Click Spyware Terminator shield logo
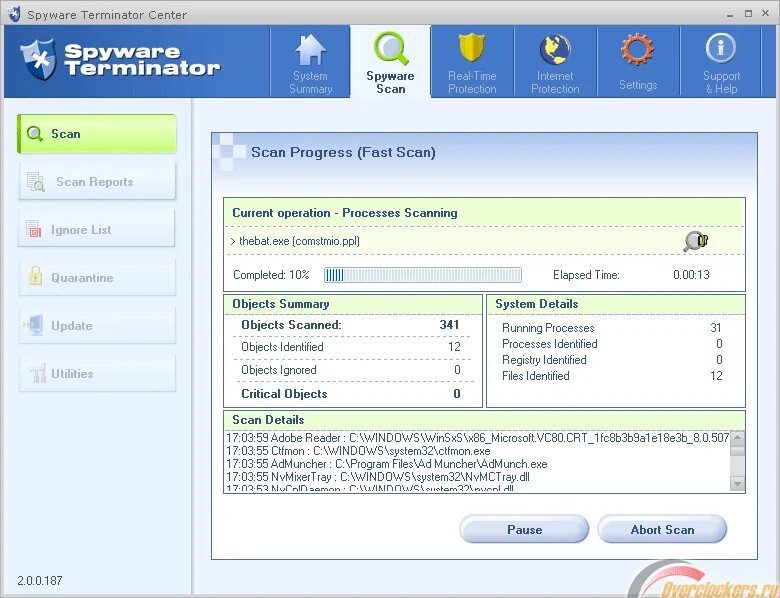Image resolution: width=780 pixels, height=598 pixels. (38, 60)
